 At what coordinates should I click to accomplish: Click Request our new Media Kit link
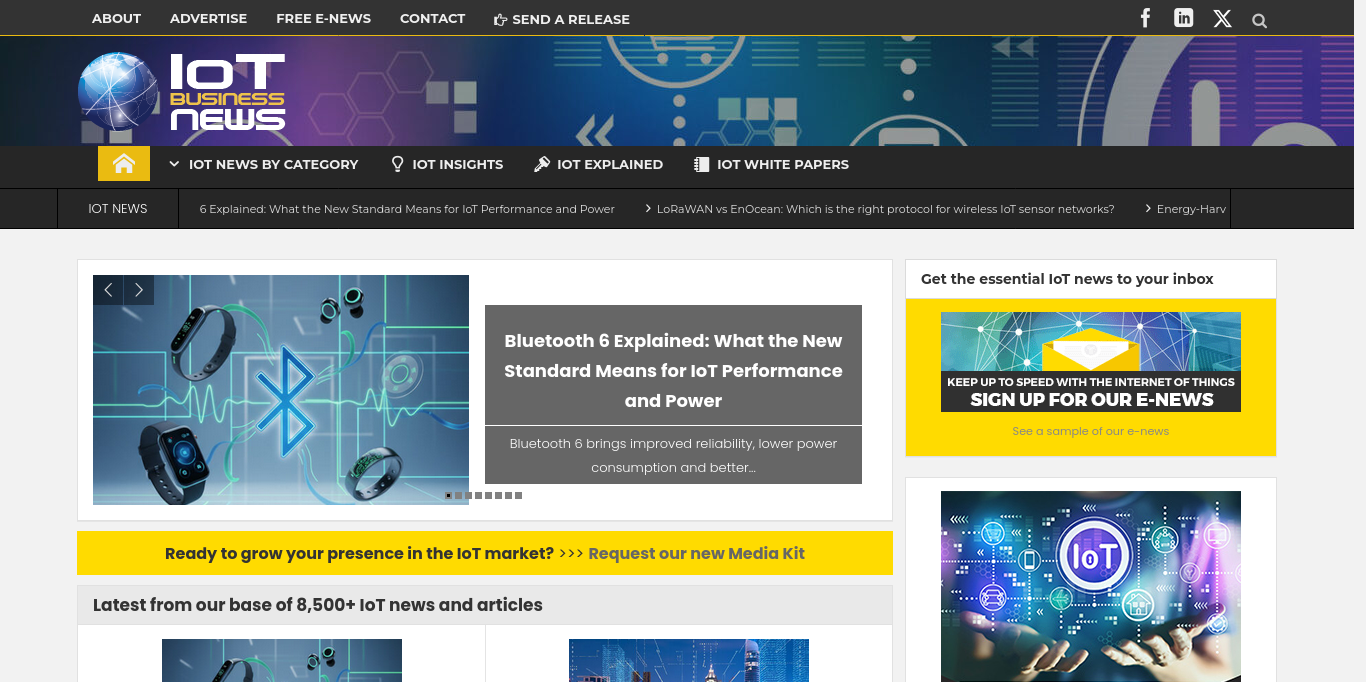click(x=696, y=553)
